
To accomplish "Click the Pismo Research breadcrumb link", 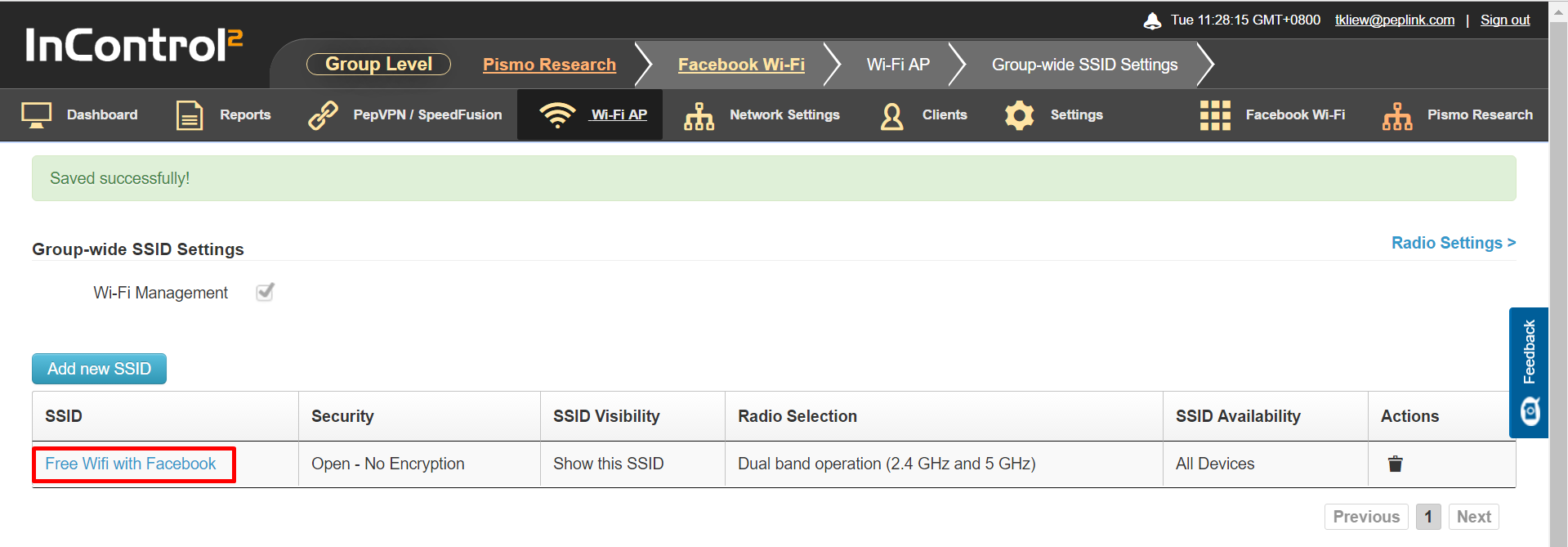I will click(549, 65).
